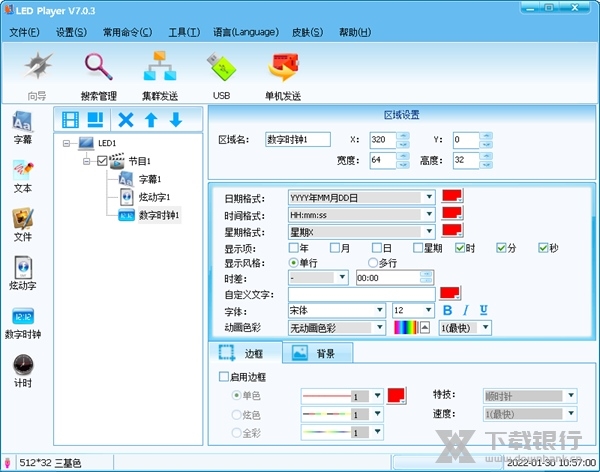Uncheck the 时 display checkbox
Viewport: 600px width, 472px height.
[460, 248]
